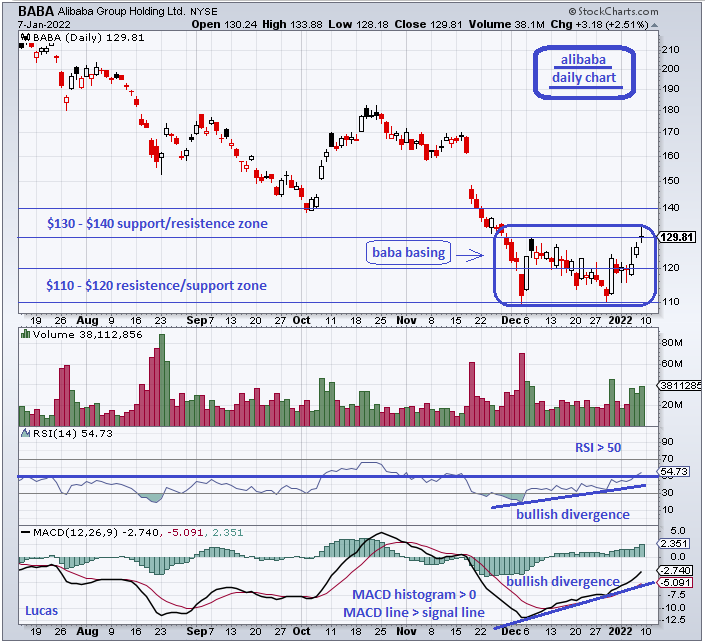Click the 54.73 RSI tag on right axis

674,471
